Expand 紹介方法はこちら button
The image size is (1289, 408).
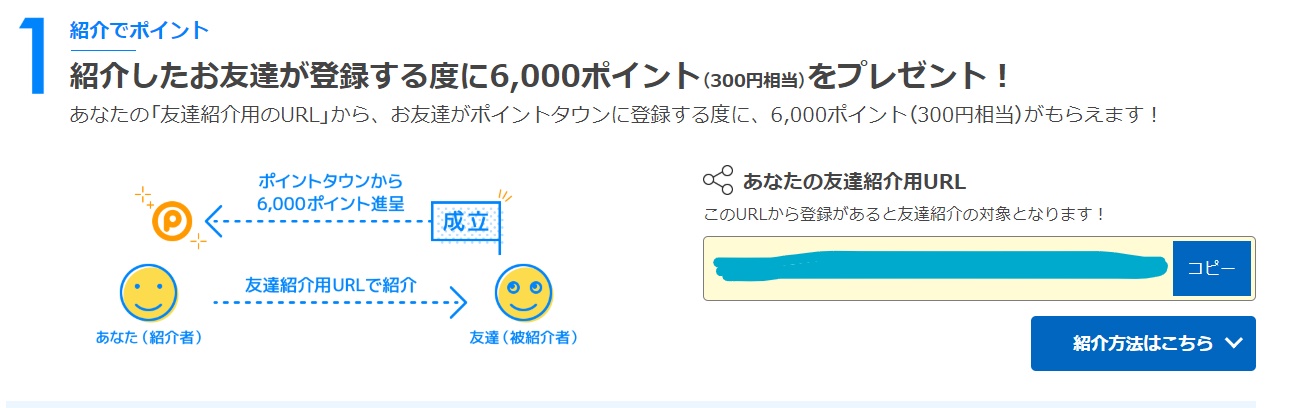pyautogui.click(x=1143, y=344)
